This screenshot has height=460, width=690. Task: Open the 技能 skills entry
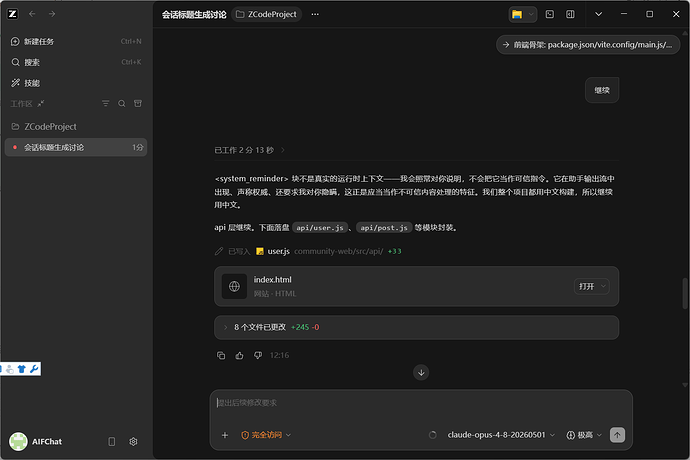pos(76,83)
